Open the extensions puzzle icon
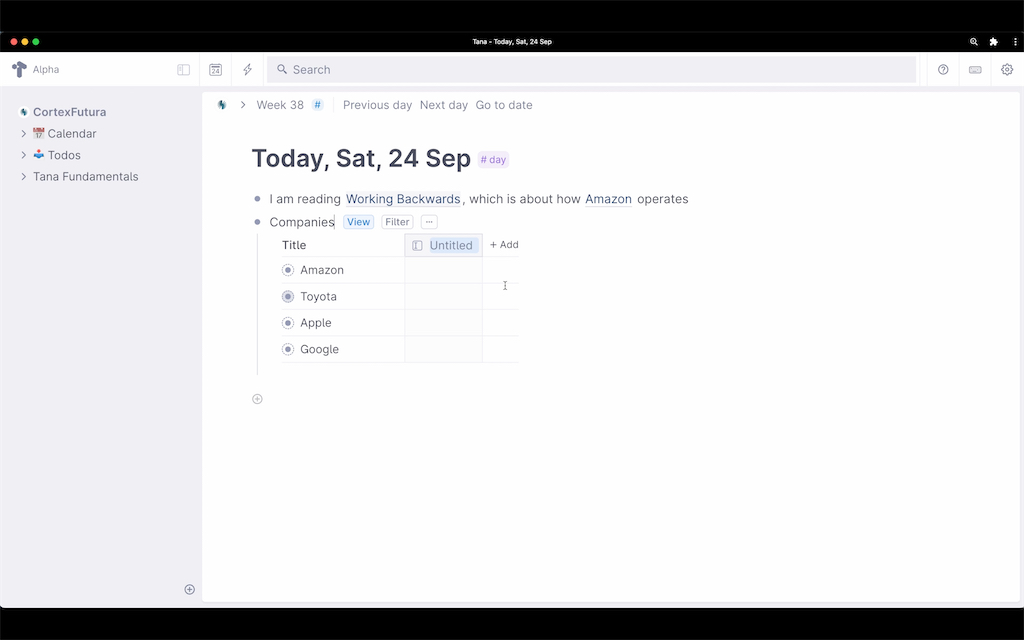The height and width of the screenshot is (640, 1024). click(993, 42)
